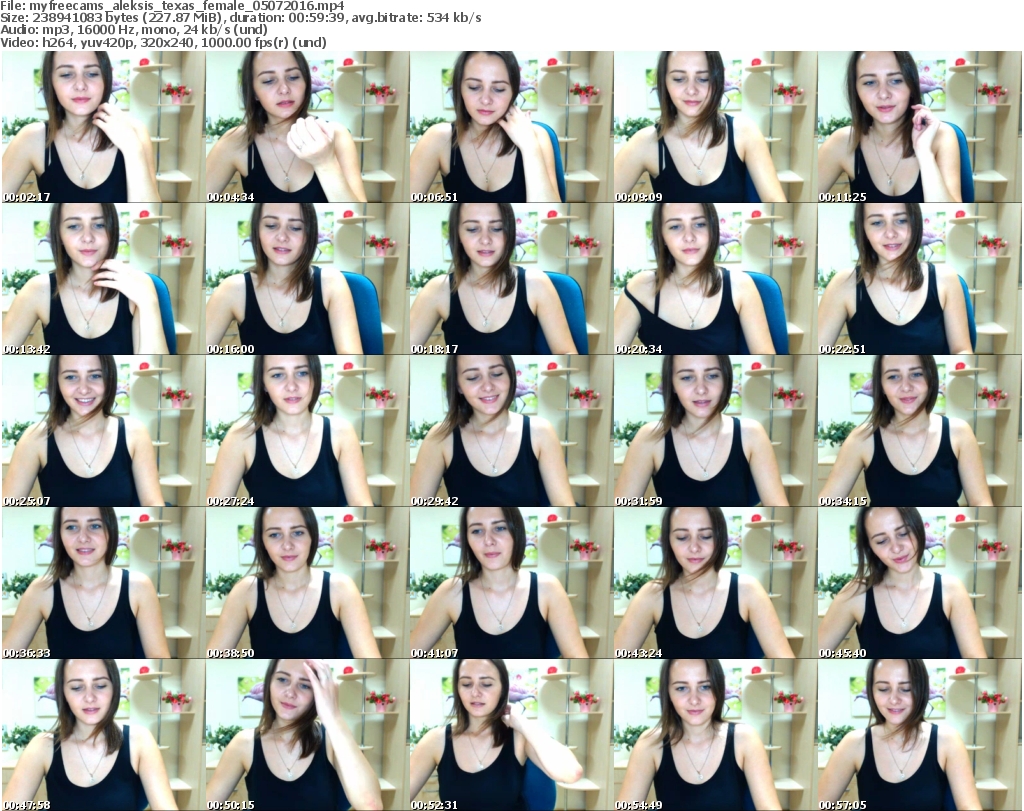This screenshot has height=811, width=1024.
Task: Select the frame stamped 00:22:51
Action: click(x=920, y=279)
